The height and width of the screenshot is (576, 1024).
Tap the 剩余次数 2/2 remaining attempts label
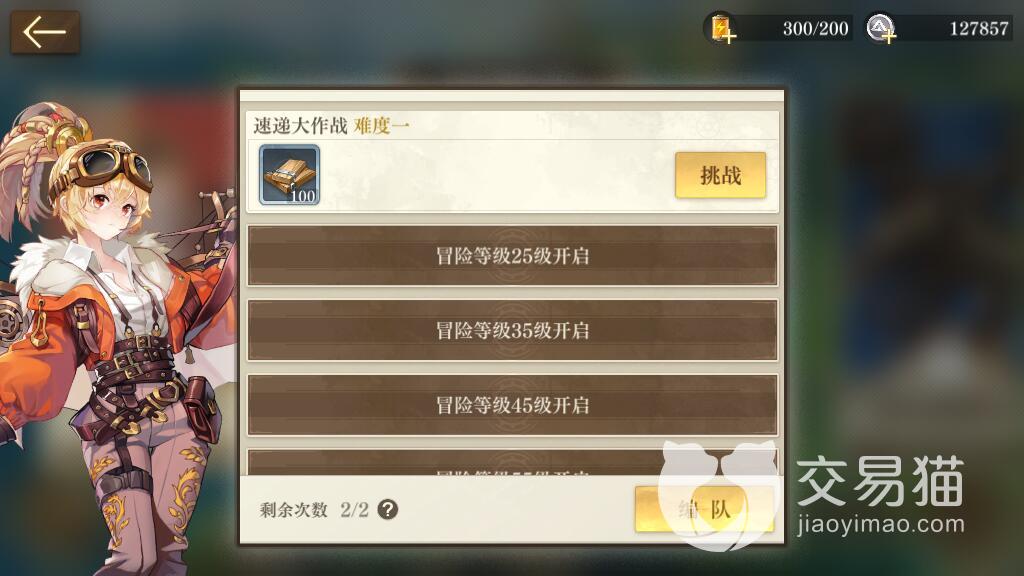click(x=314, y=509)
